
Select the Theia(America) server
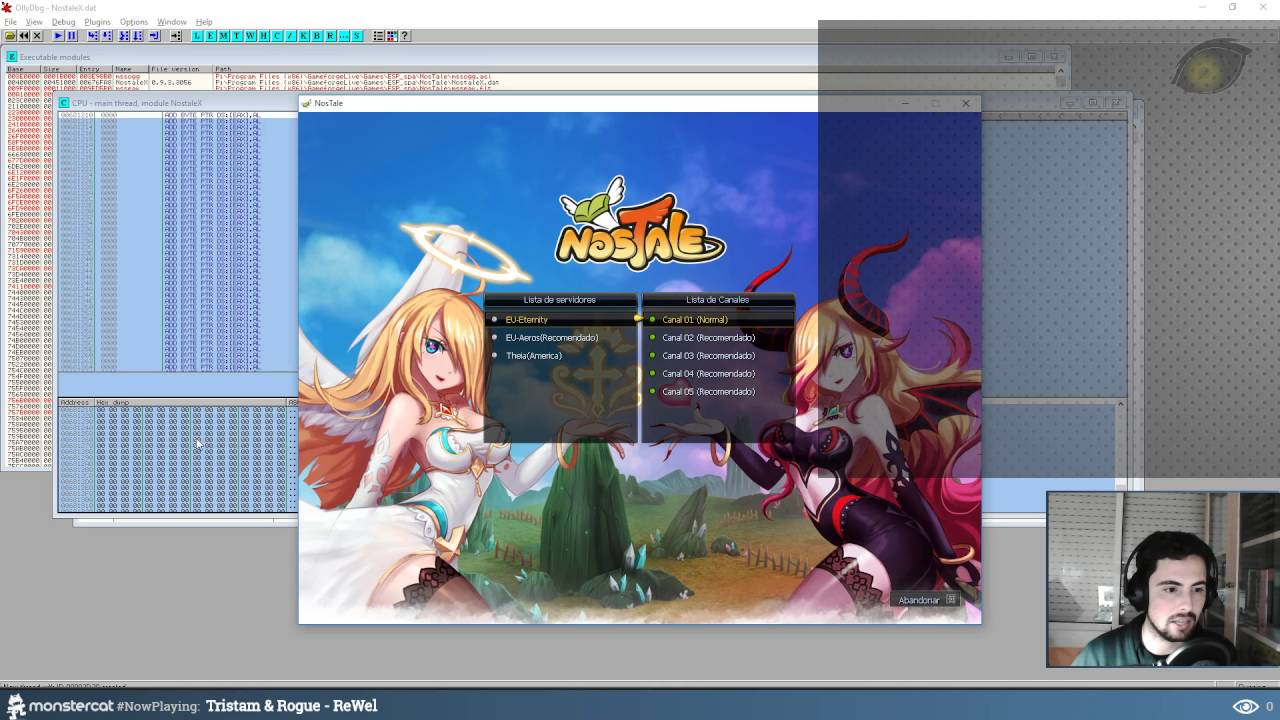pos(533,356)
